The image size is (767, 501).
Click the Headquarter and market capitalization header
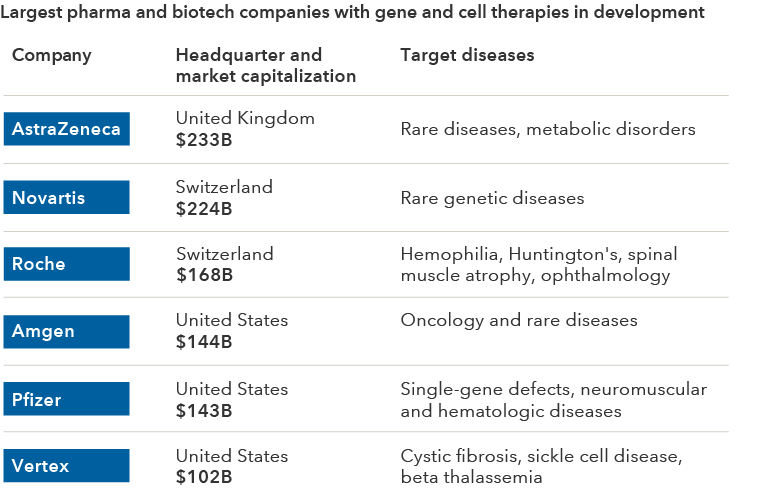pyautogui.click(x=265, y=65)
